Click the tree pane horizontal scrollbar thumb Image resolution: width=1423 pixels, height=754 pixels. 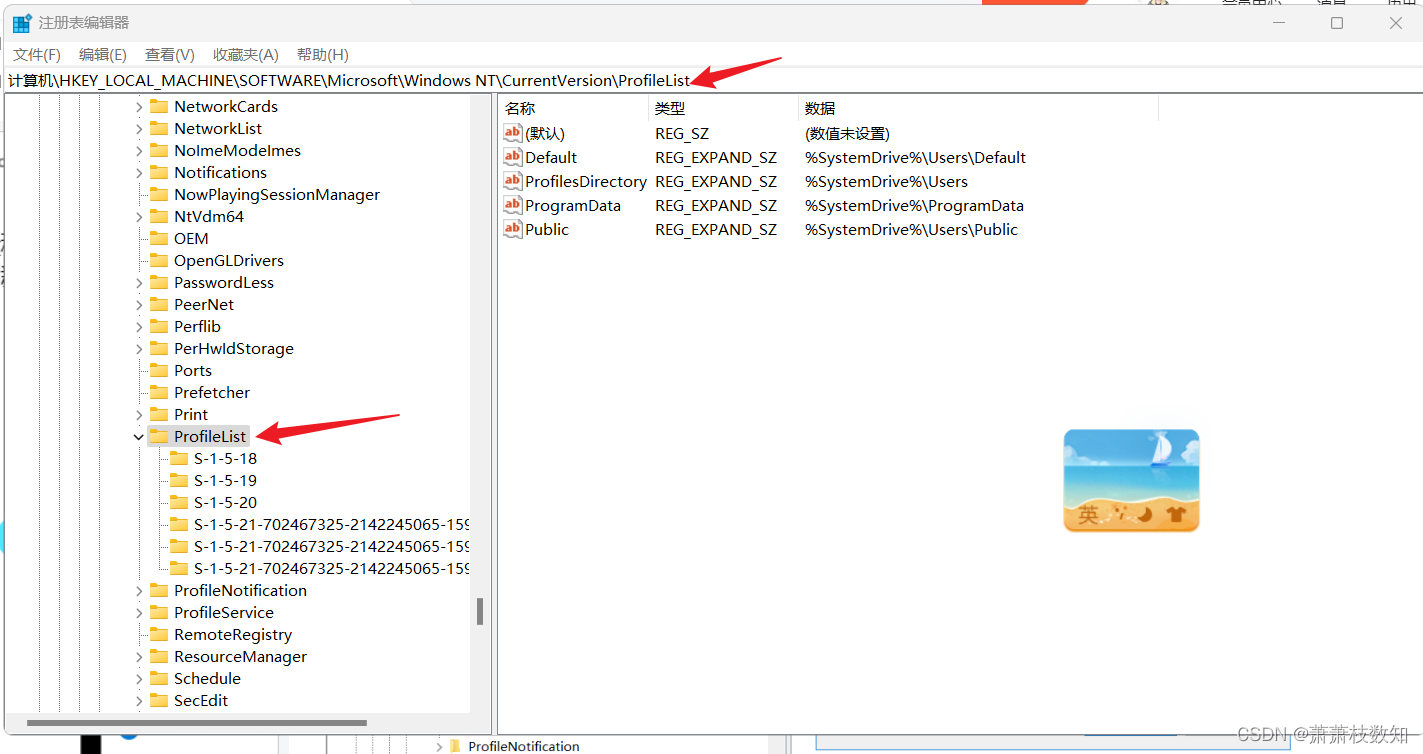point(196,722)
